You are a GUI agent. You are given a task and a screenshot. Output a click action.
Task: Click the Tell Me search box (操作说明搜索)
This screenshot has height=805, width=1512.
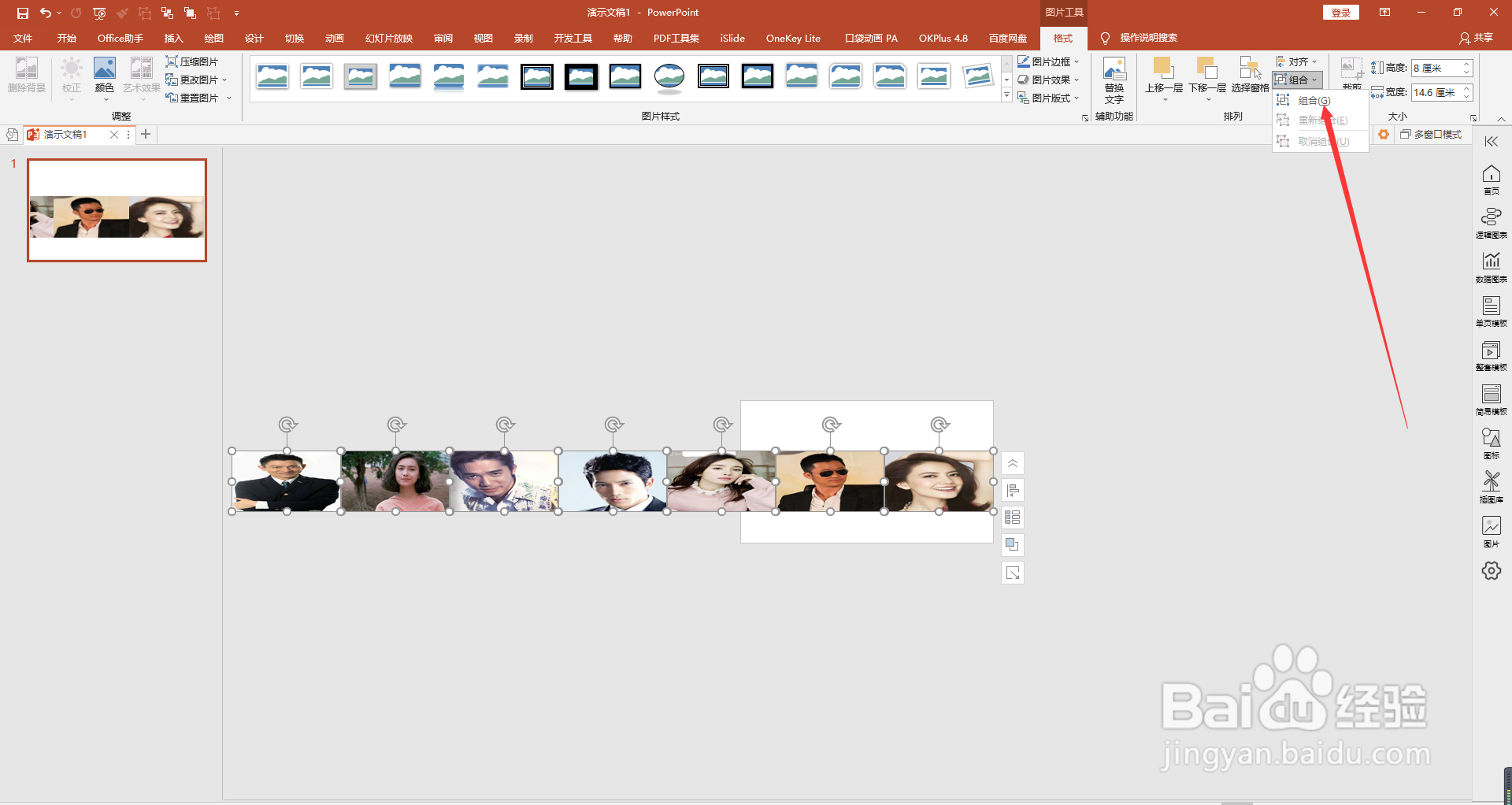tap(1148, 38)
